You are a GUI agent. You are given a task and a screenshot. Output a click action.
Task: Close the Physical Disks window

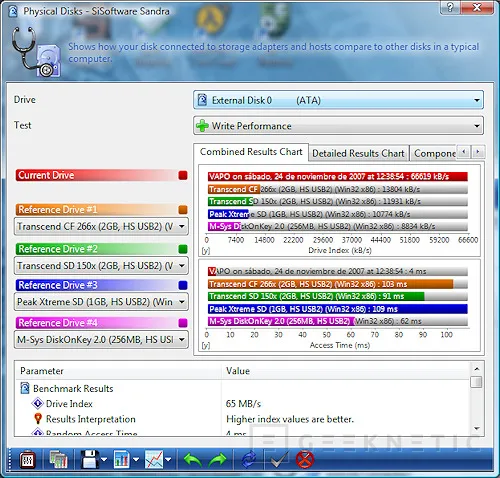[x=477, y=7]
